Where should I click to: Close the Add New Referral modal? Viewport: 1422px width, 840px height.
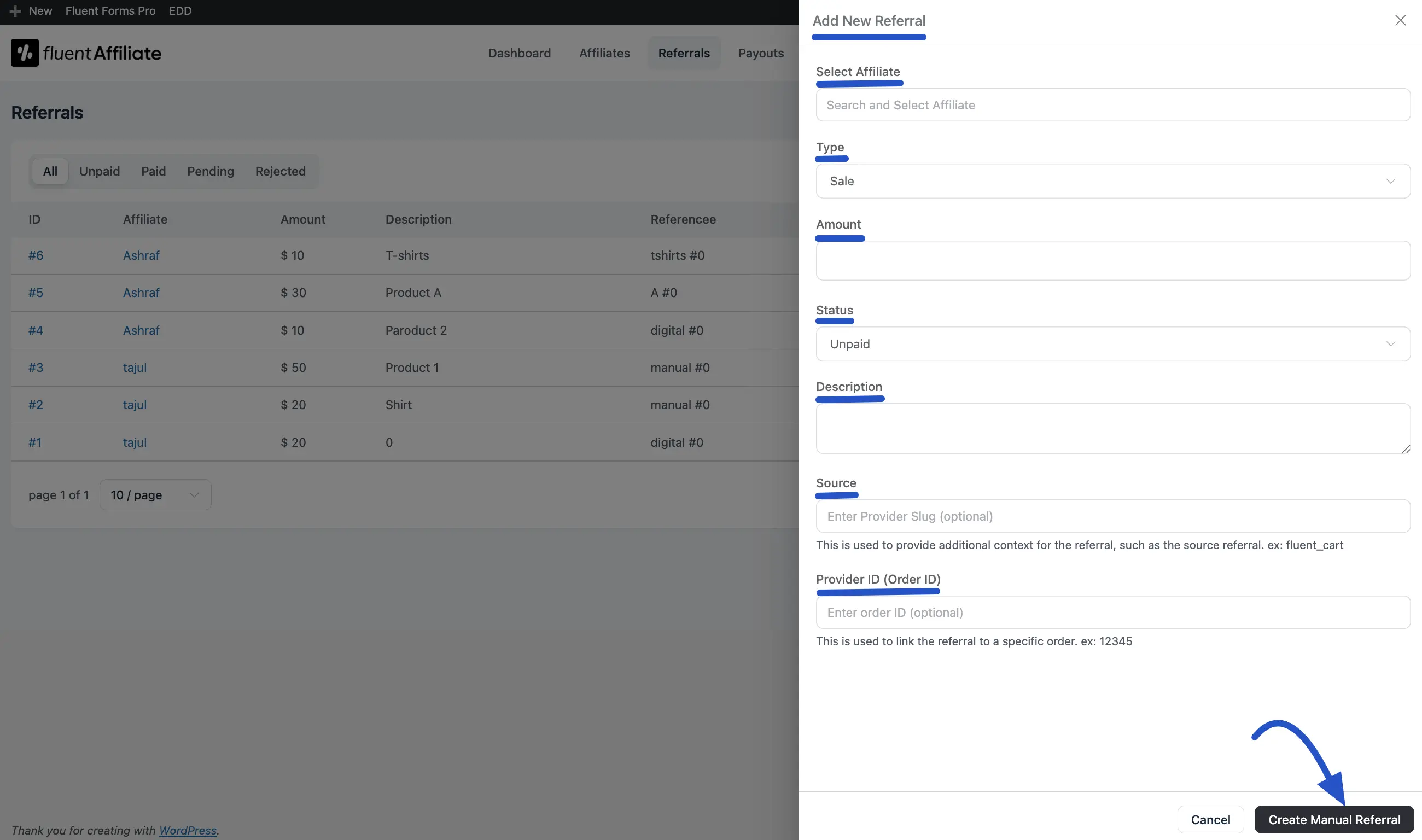(1401, 20)
